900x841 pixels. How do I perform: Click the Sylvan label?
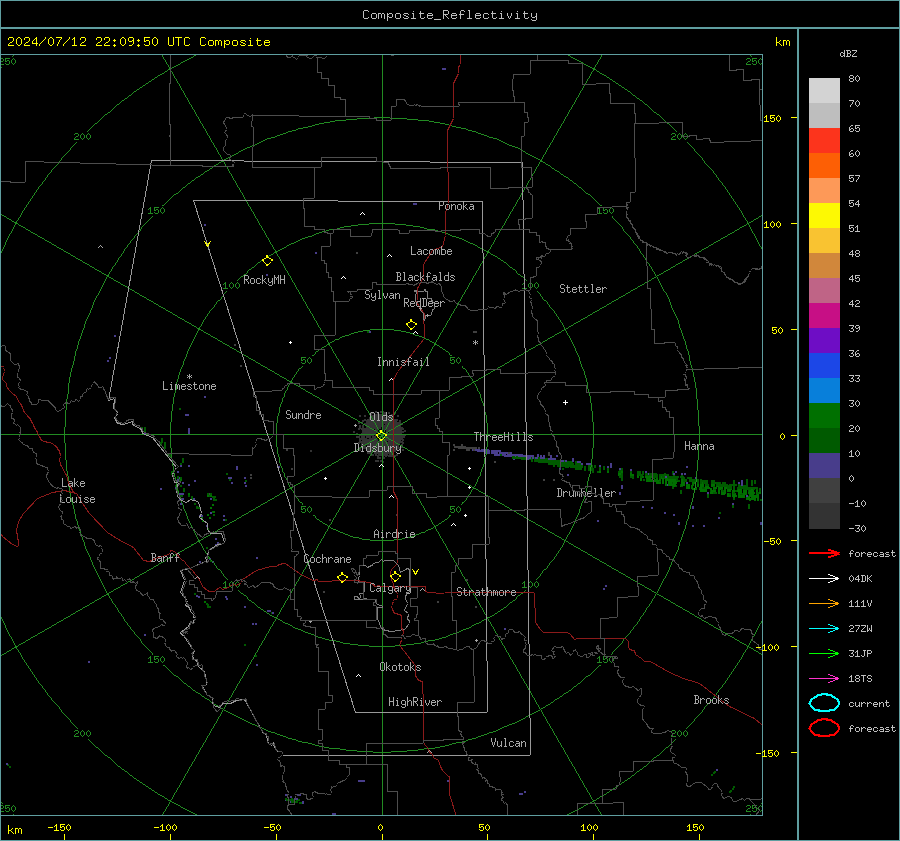pos(382,295)
